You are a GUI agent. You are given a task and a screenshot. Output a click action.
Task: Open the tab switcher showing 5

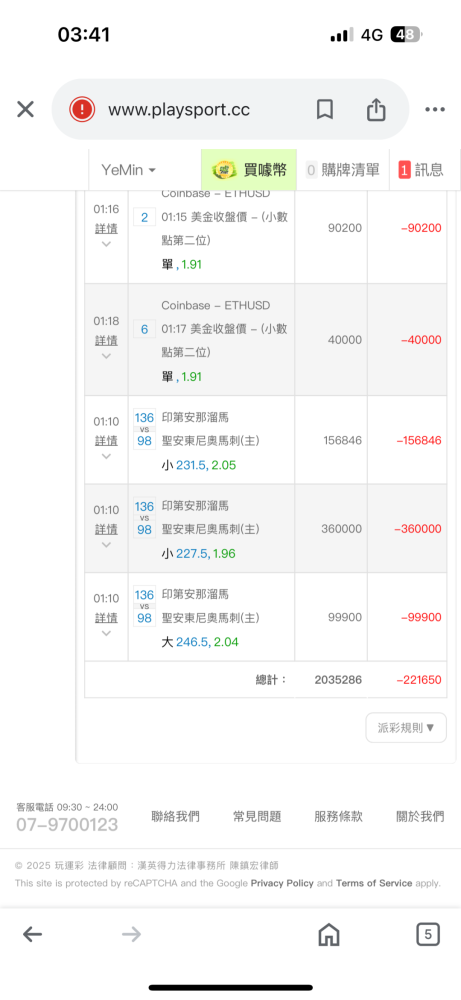[x=428, y=934]
